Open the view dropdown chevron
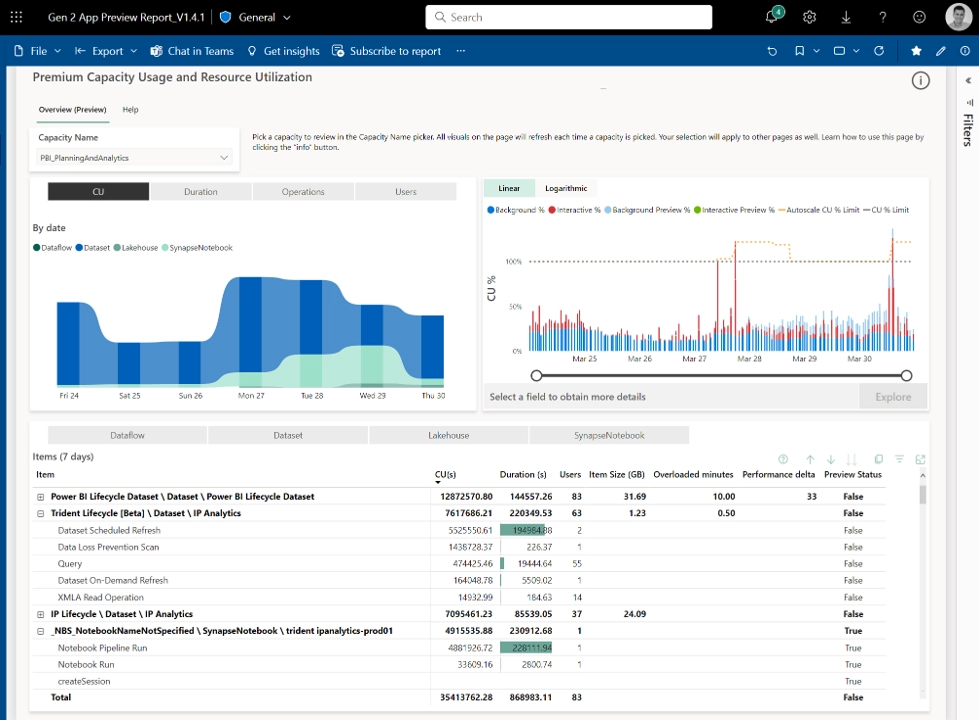 tap(856, 51)
